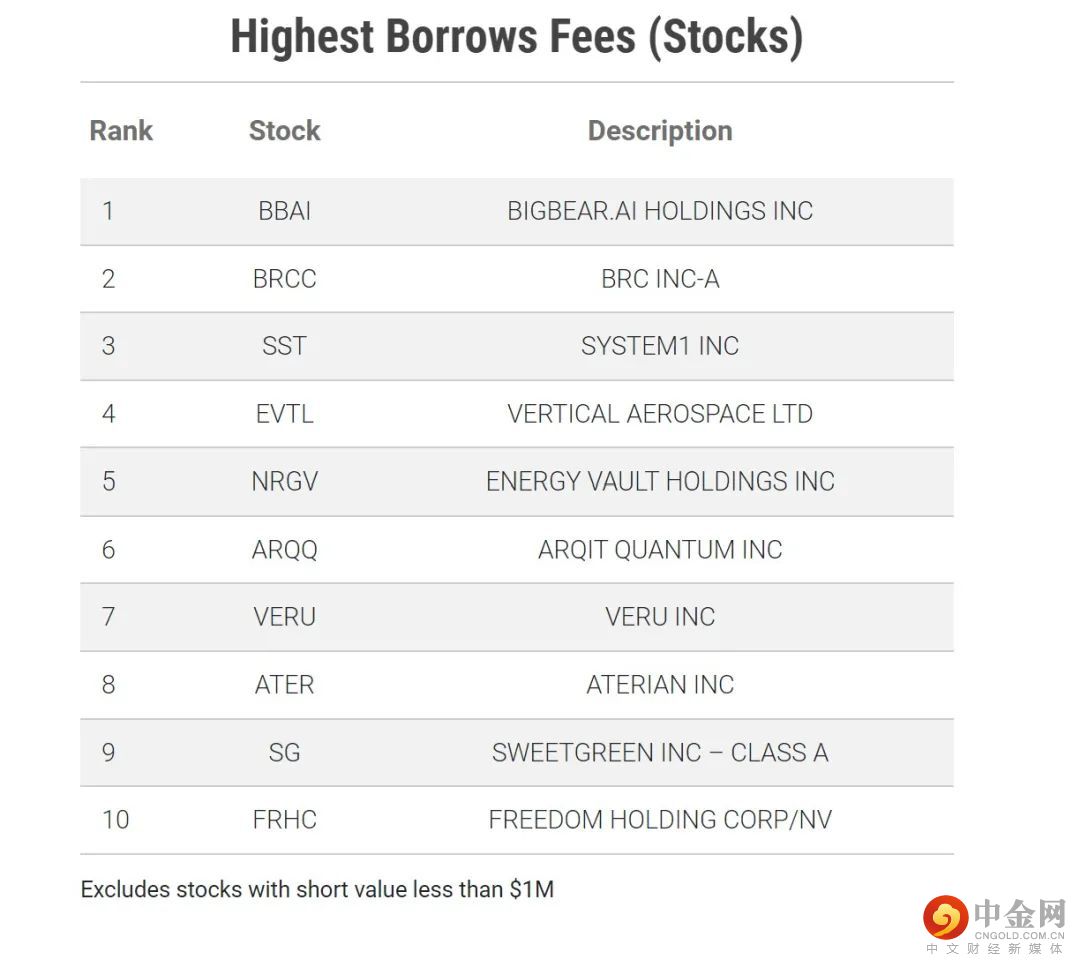Click VERTICAL AEROSPACE LTD description
The image size is (1080, 967).
[660, 414]
